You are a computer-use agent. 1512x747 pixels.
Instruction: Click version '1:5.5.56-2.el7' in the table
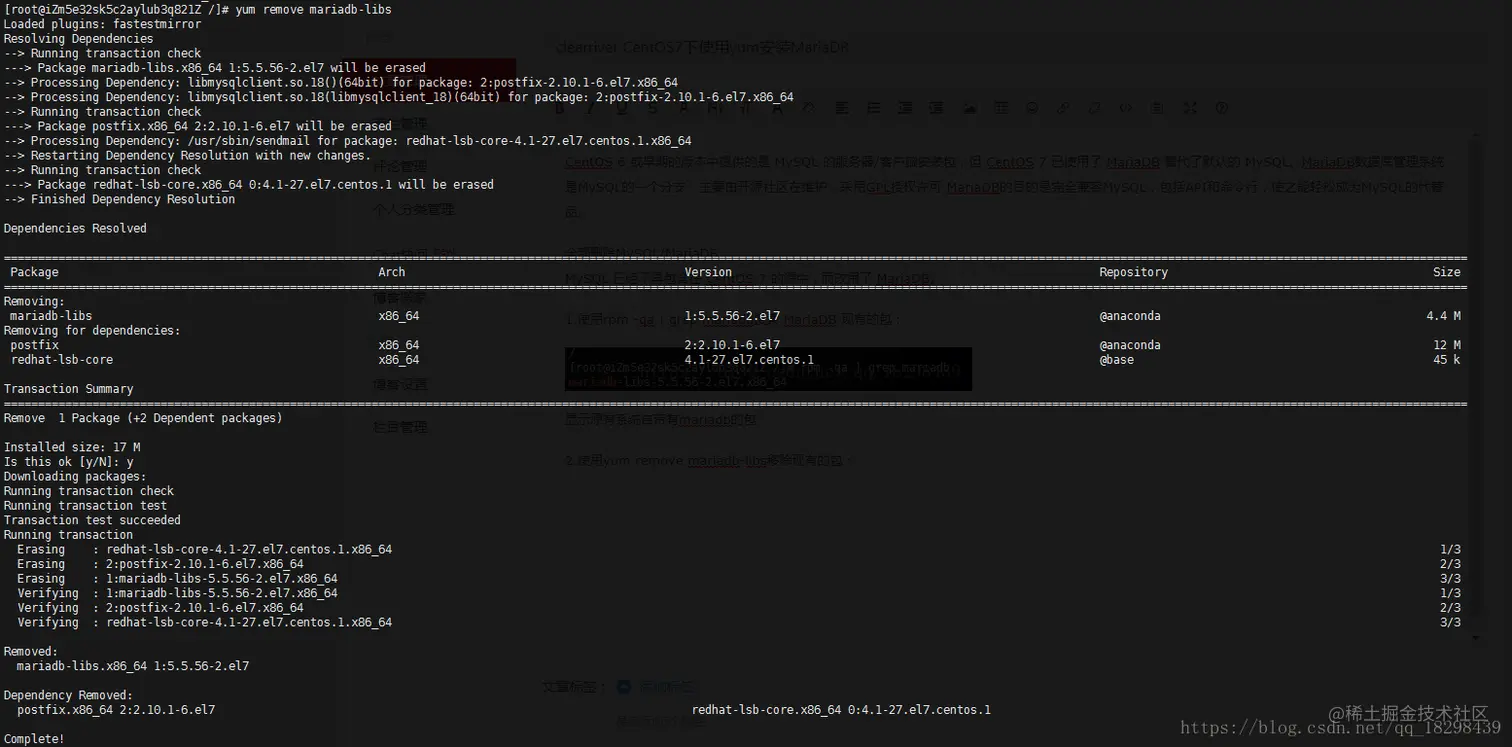click(732, 316)
